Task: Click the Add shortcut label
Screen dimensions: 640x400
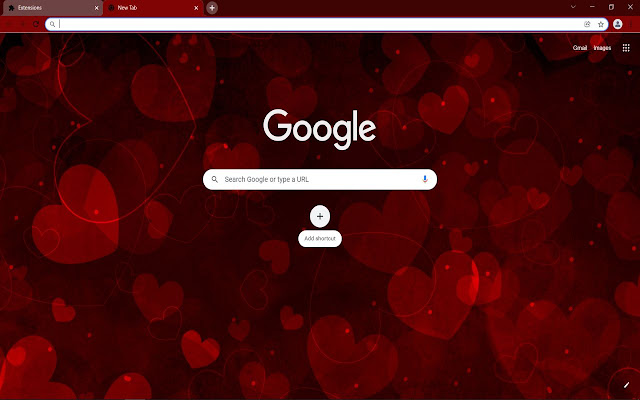Action: pyautogui.click(x=320, y=238)
